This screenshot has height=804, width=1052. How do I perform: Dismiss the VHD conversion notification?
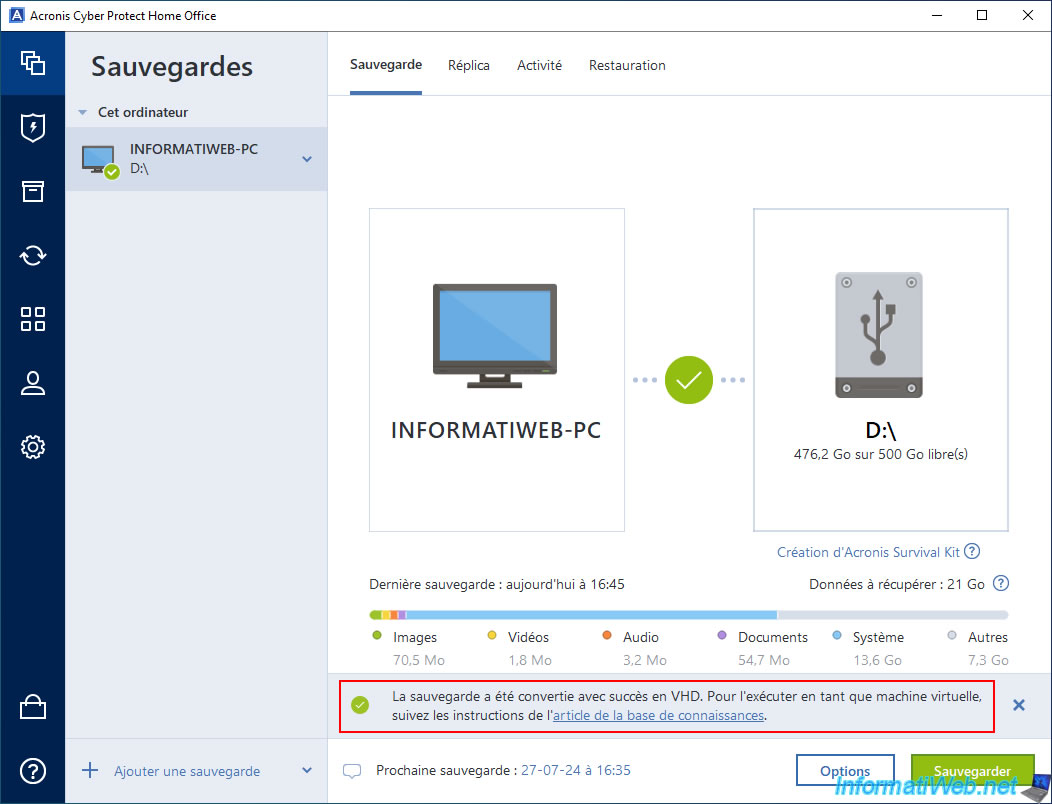click(1018, 705)
